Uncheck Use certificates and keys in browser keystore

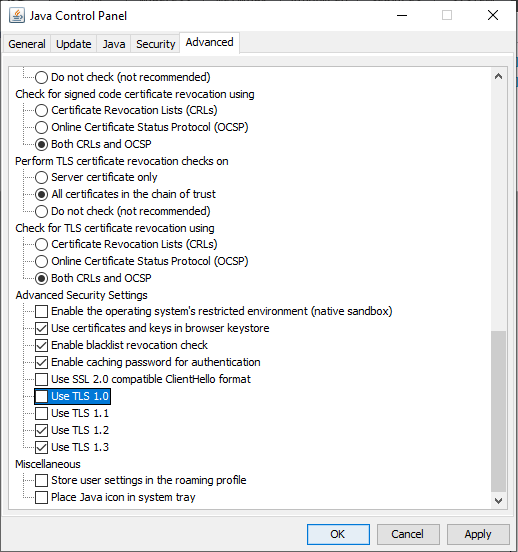point(41,328)
